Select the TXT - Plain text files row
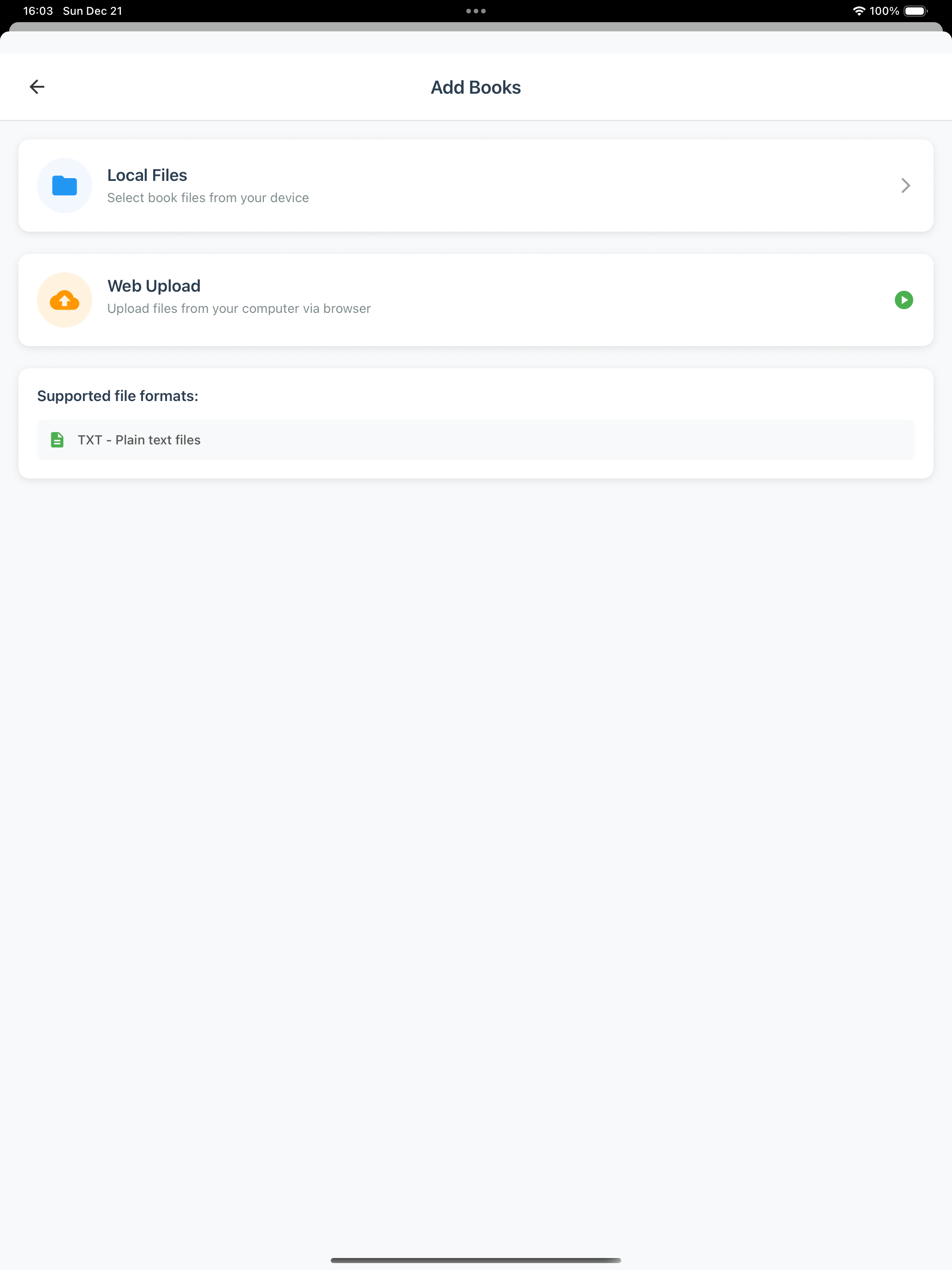Image resolution: width=952 pixels, height=1270 pixels. [x=476, y=439]
